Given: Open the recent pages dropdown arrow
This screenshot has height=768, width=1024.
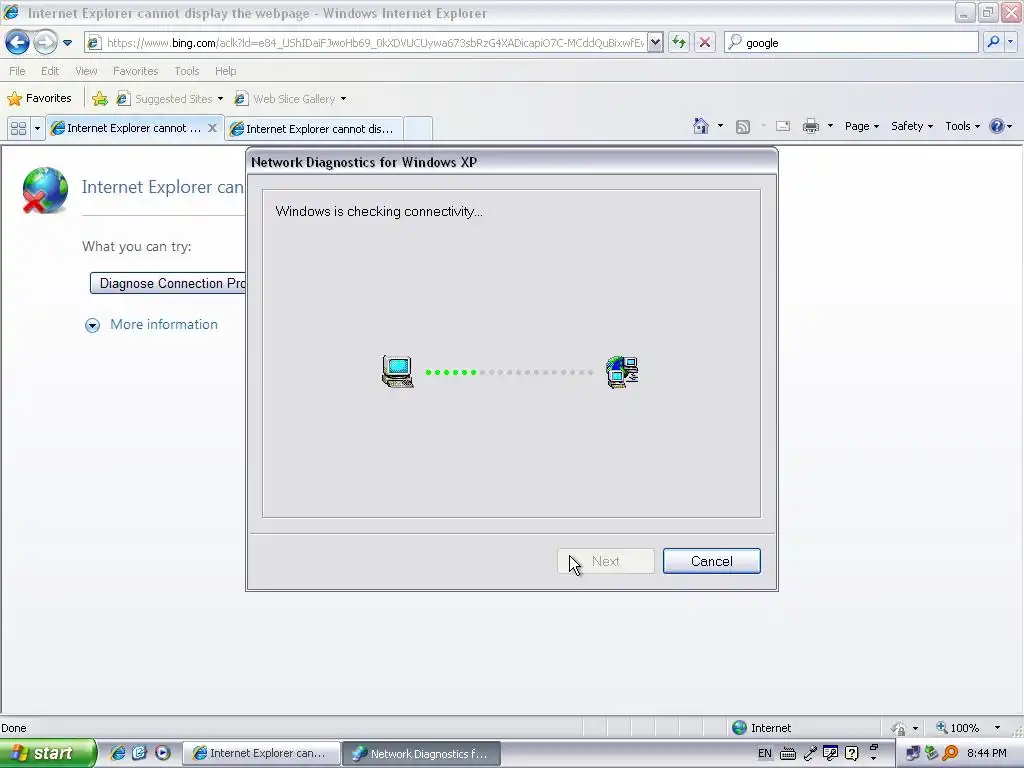Looking at the screenshot, I should click(x=67, y=43).
